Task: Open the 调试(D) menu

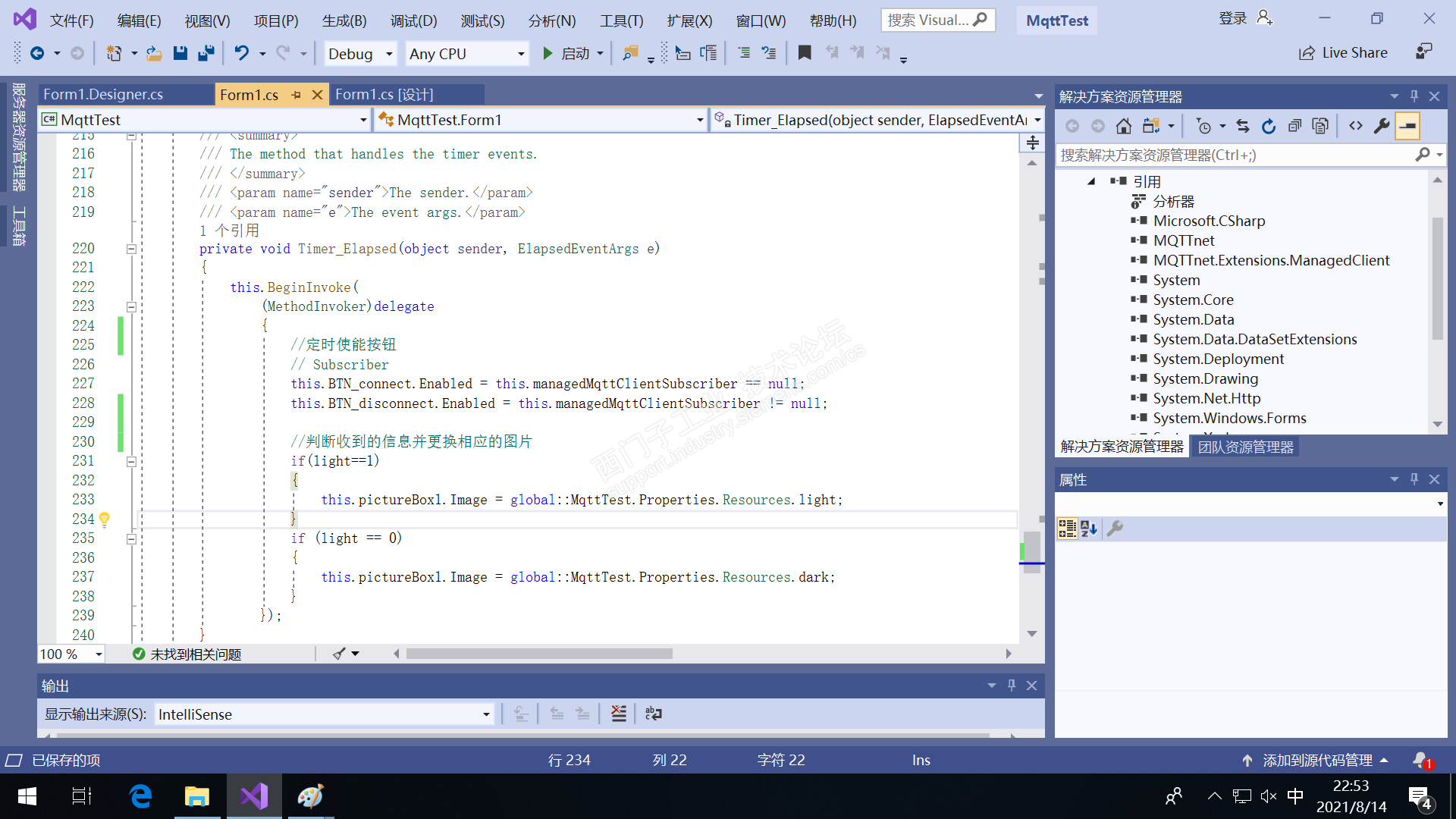Action: click(x=413, y=20)
